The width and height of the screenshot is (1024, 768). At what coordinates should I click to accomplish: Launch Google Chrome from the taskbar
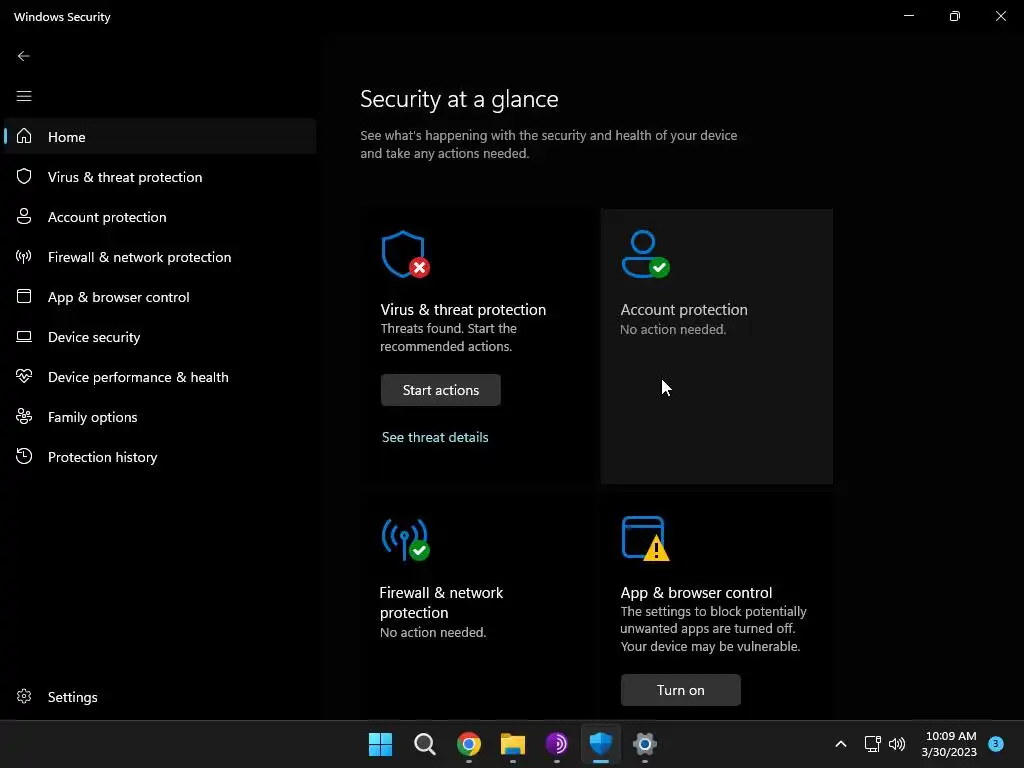pos(469,744)
